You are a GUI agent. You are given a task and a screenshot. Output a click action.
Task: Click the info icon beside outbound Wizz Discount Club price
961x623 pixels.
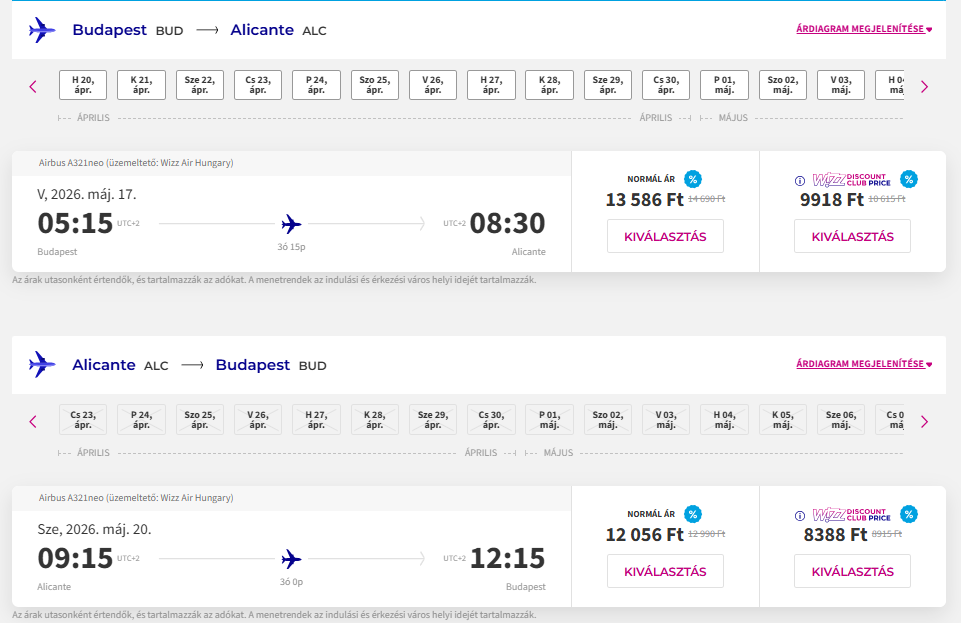click(x=799, y=181)
